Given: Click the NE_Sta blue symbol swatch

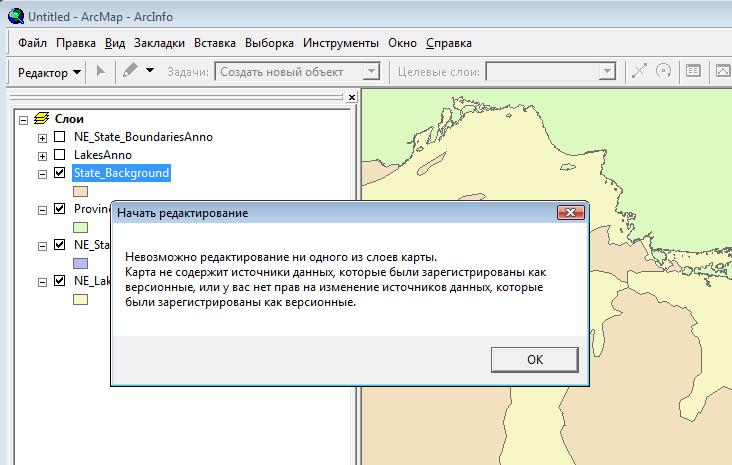Looking at the screenshot, I should tap(80, 263).
